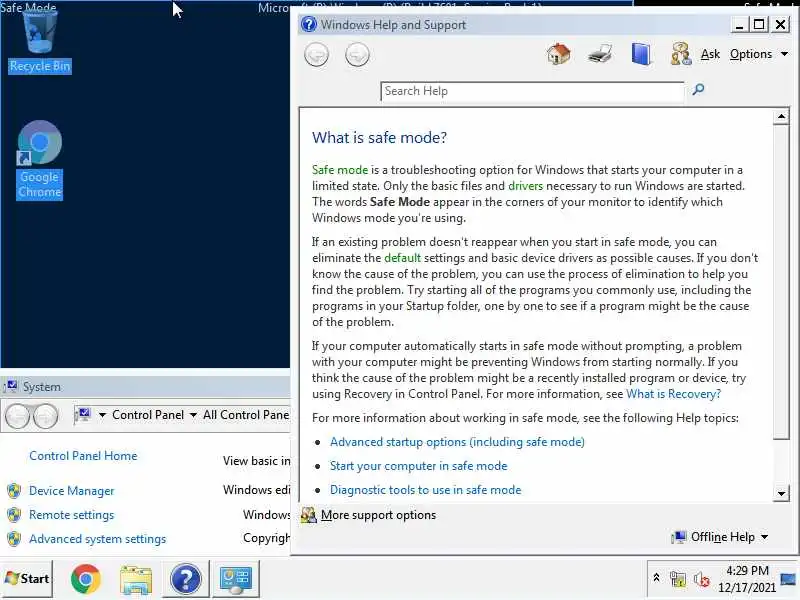Screen dimensions: 800x600
Task: Click the shield icon beside Device Manager
Action: click(x=14, y=491)
